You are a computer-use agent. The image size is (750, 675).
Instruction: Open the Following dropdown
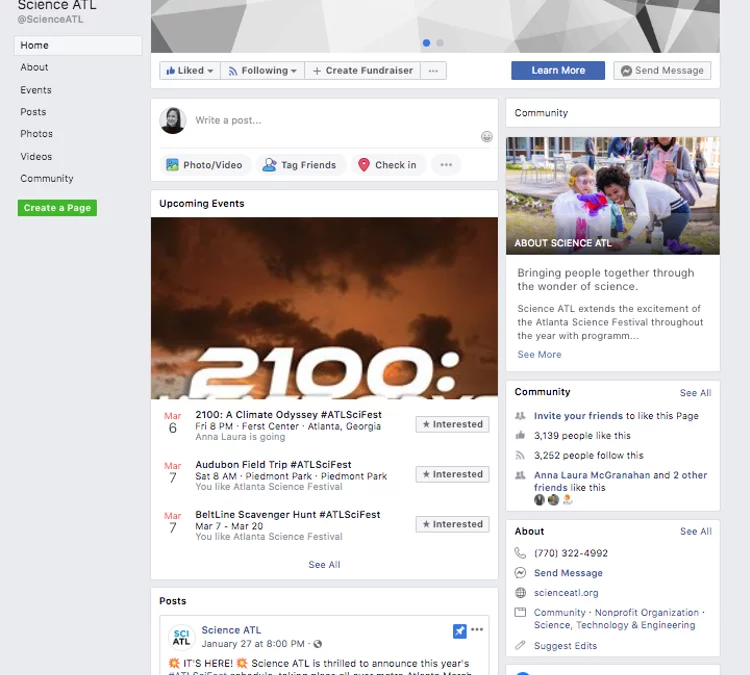point(262,71)
